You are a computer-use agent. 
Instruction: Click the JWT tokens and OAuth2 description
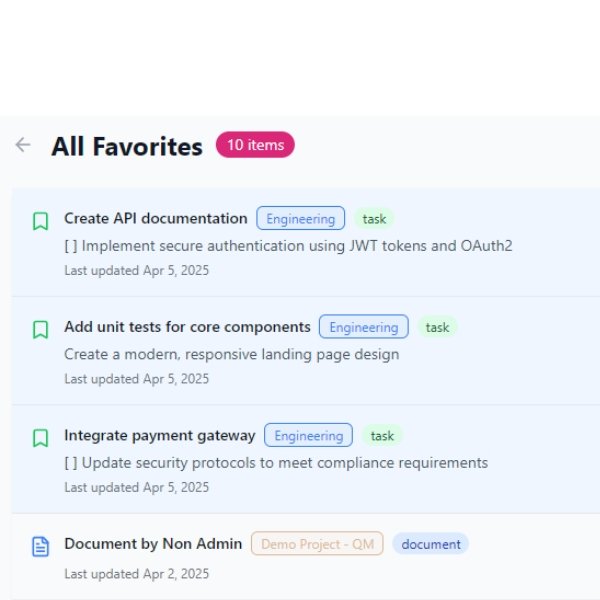(288, 246)
